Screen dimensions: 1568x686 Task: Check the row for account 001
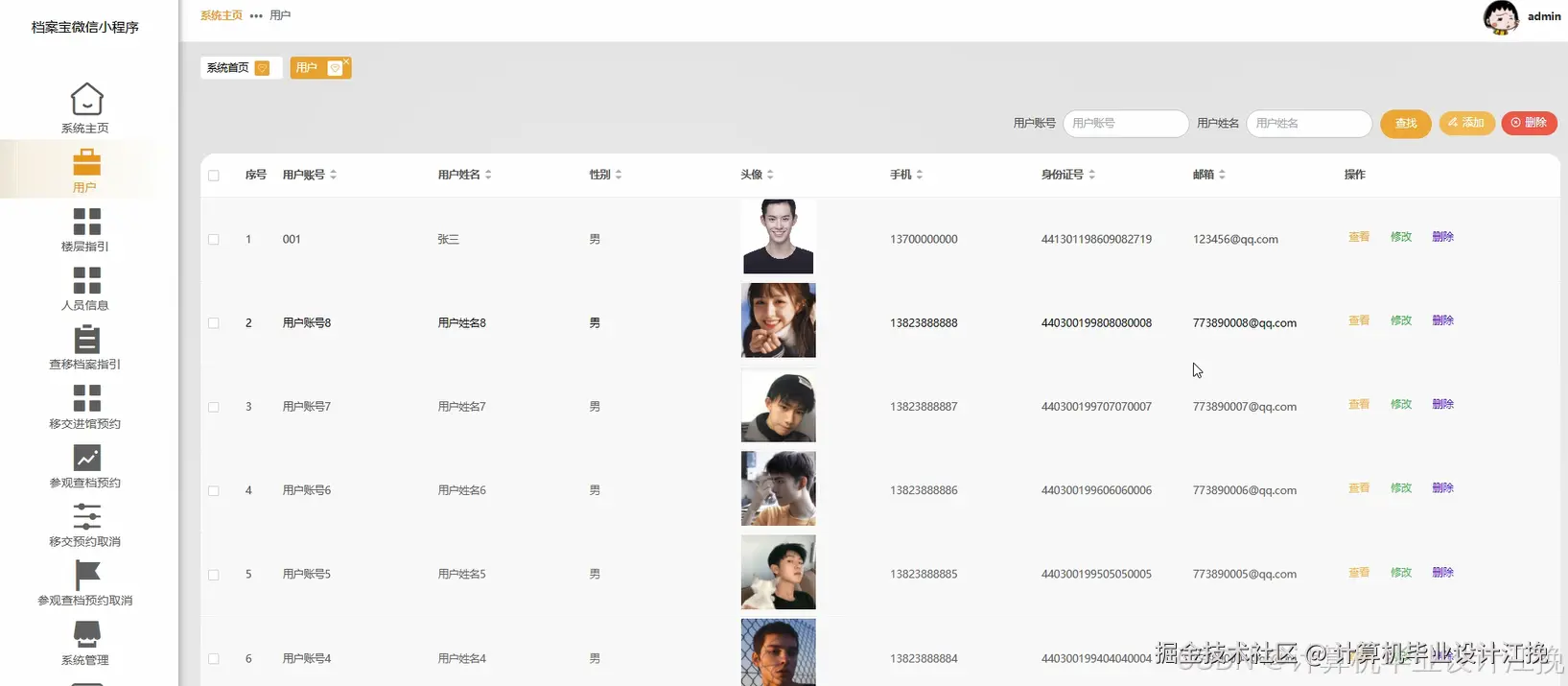click(x=214, y=240)
